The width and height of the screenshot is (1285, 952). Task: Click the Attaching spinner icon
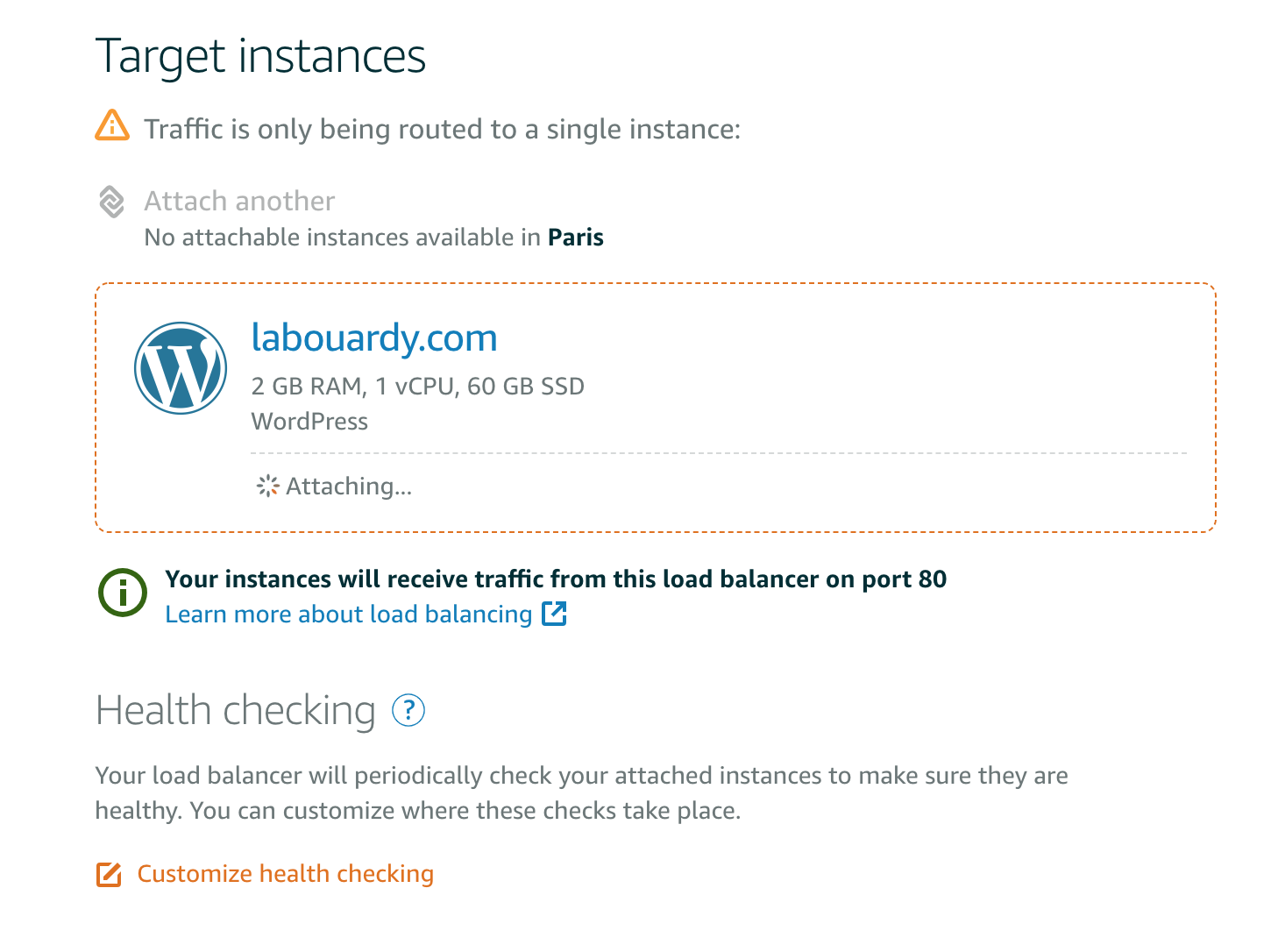267,486
